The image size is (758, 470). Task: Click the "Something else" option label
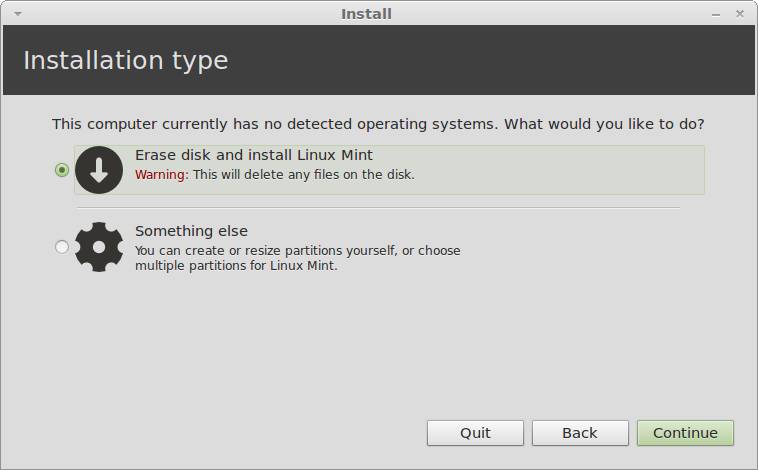pos(191,231)
